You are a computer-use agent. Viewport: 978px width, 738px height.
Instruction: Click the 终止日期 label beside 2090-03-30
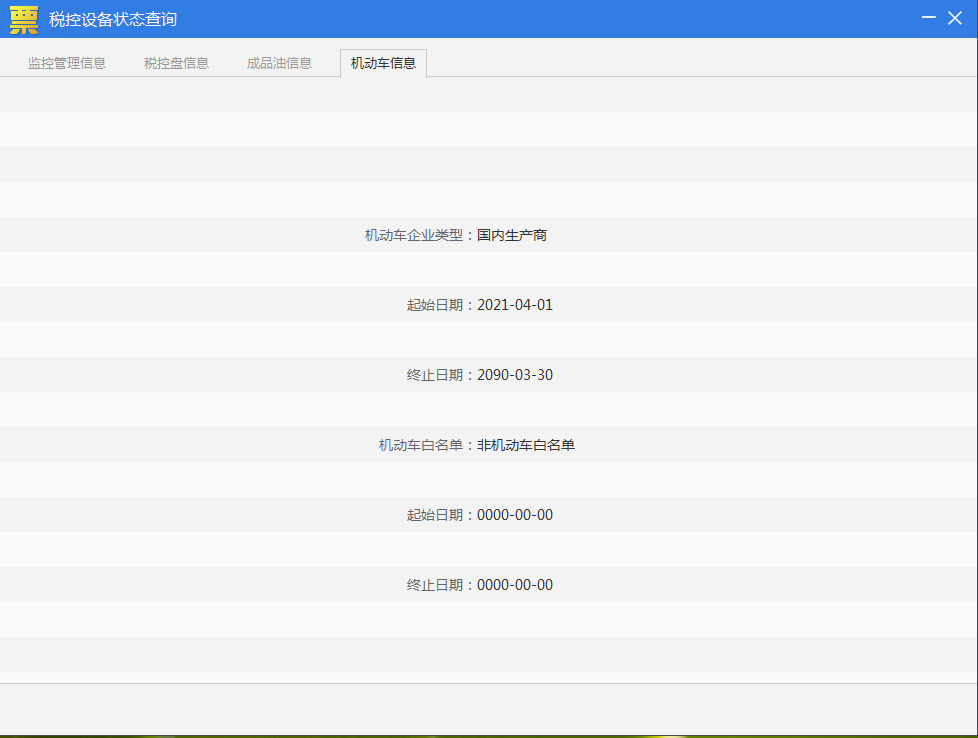[435, 375]
